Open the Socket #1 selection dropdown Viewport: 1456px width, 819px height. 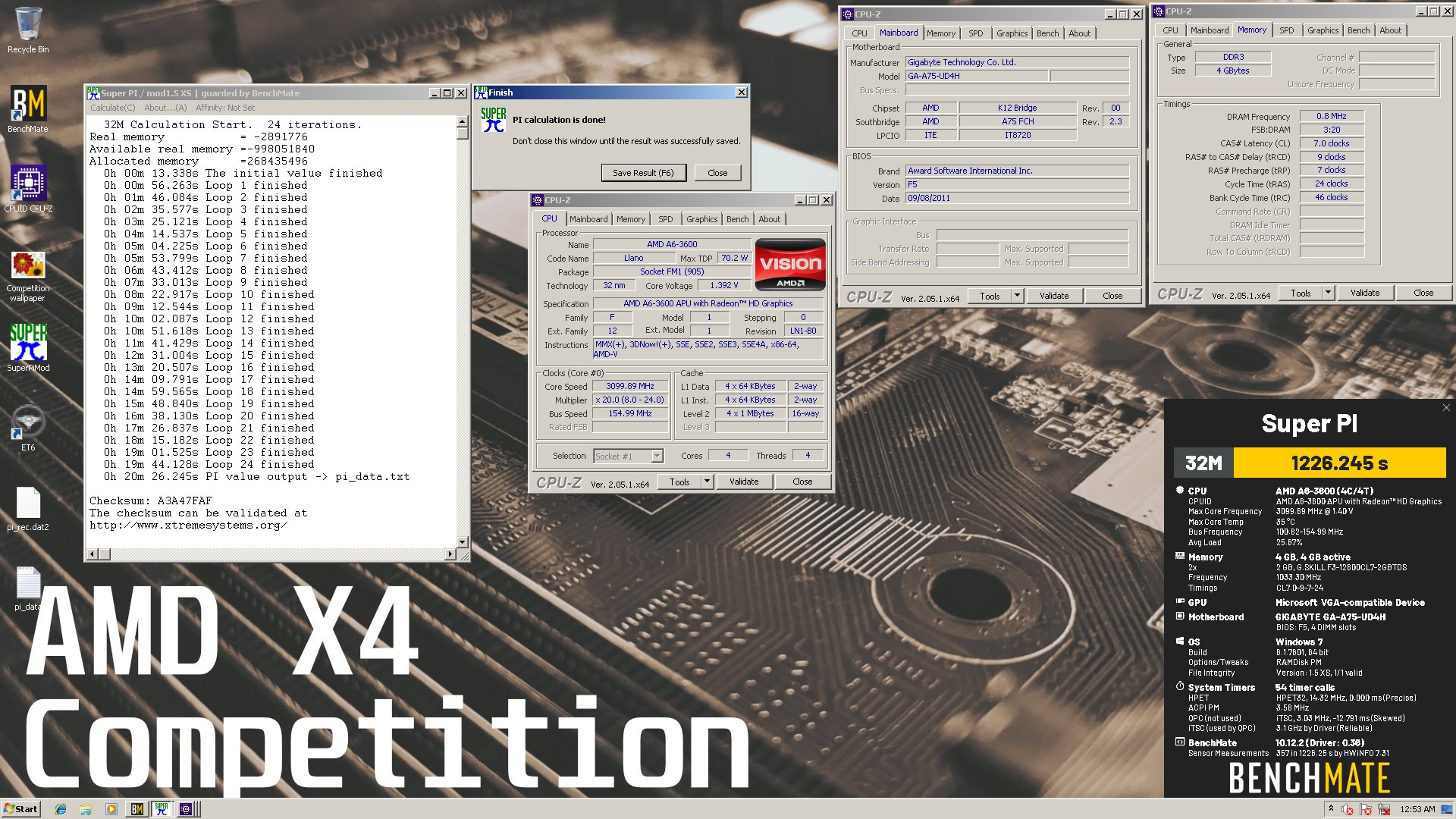[x=657, y=456]
